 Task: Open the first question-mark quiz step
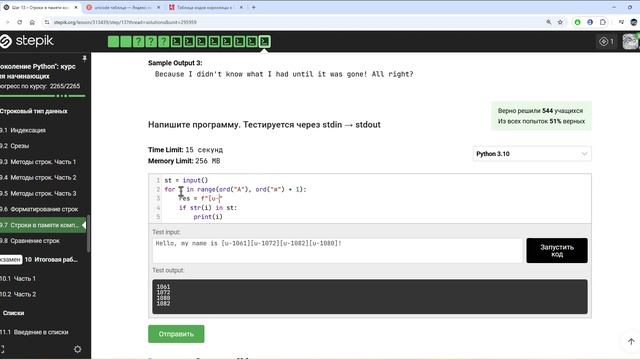tap(138, 42)
